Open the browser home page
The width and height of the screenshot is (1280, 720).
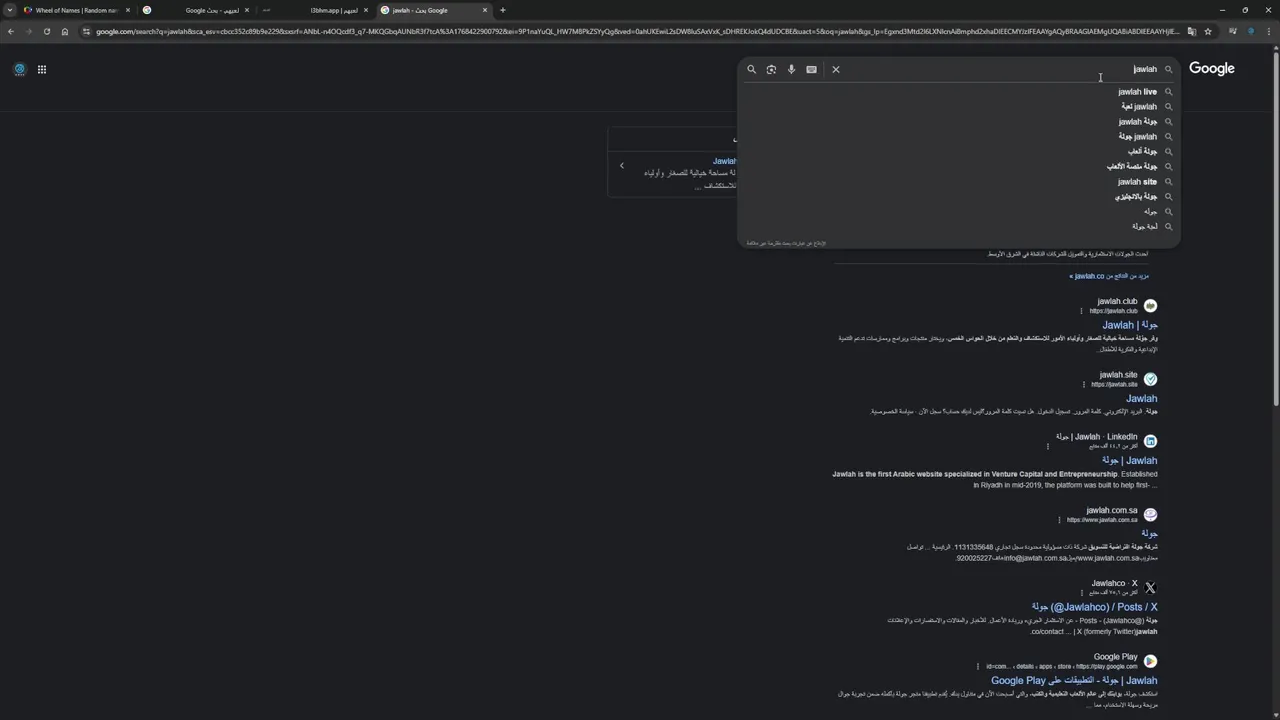click(64, 31)
